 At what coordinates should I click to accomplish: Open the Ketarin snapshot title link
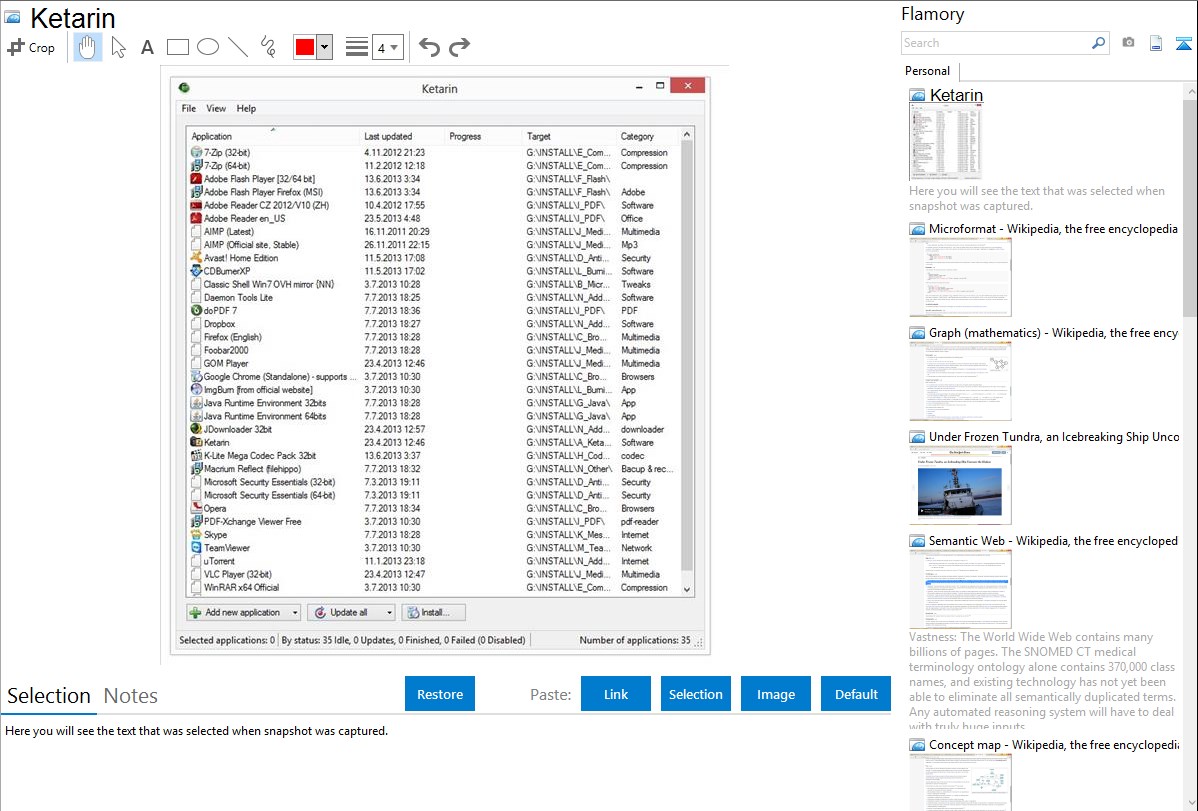coord(956,95)
